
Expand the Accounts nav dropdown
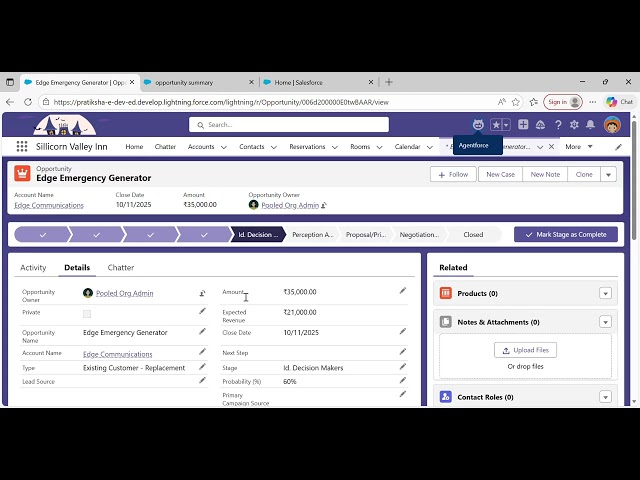tap(224, 147)
